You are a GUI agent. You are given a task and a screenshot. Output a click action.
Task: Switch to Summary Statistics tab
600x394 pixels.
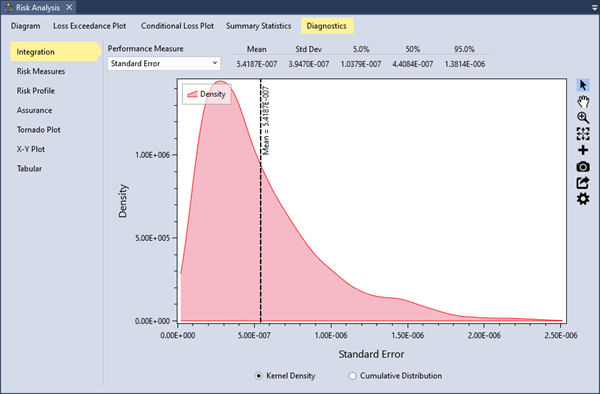tap(258, 26)
